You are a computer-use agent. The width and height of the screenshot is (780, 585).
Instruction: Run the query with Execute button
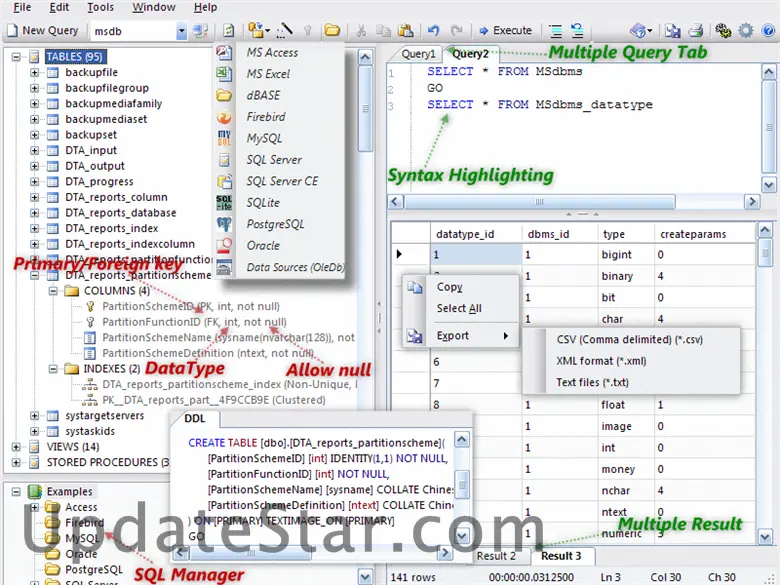click(x=505, y=31)
